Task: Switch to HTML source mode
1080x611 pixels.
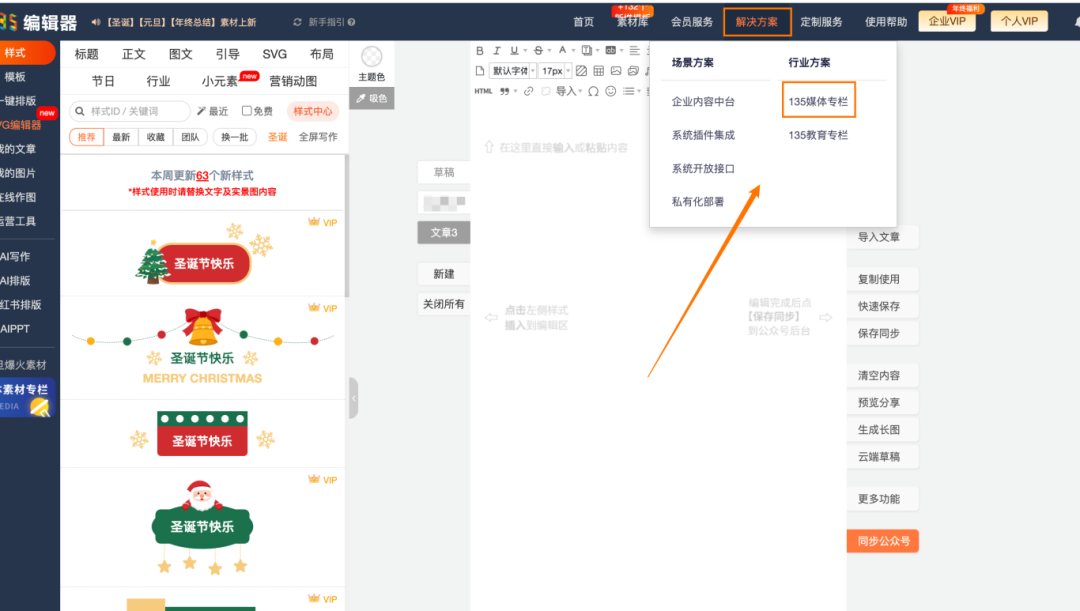Action: (x=483, y=91)
